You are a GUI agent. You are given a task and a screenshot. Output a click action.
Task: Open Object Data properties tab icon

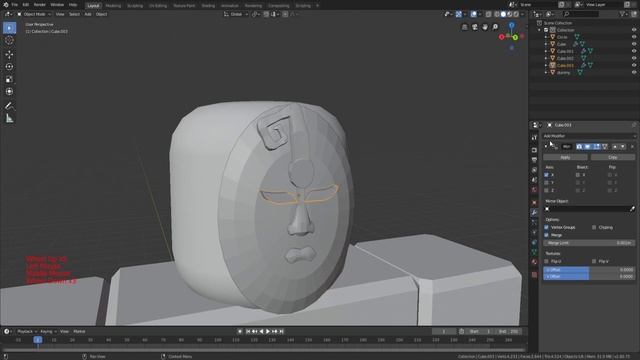tap(534, 252)
